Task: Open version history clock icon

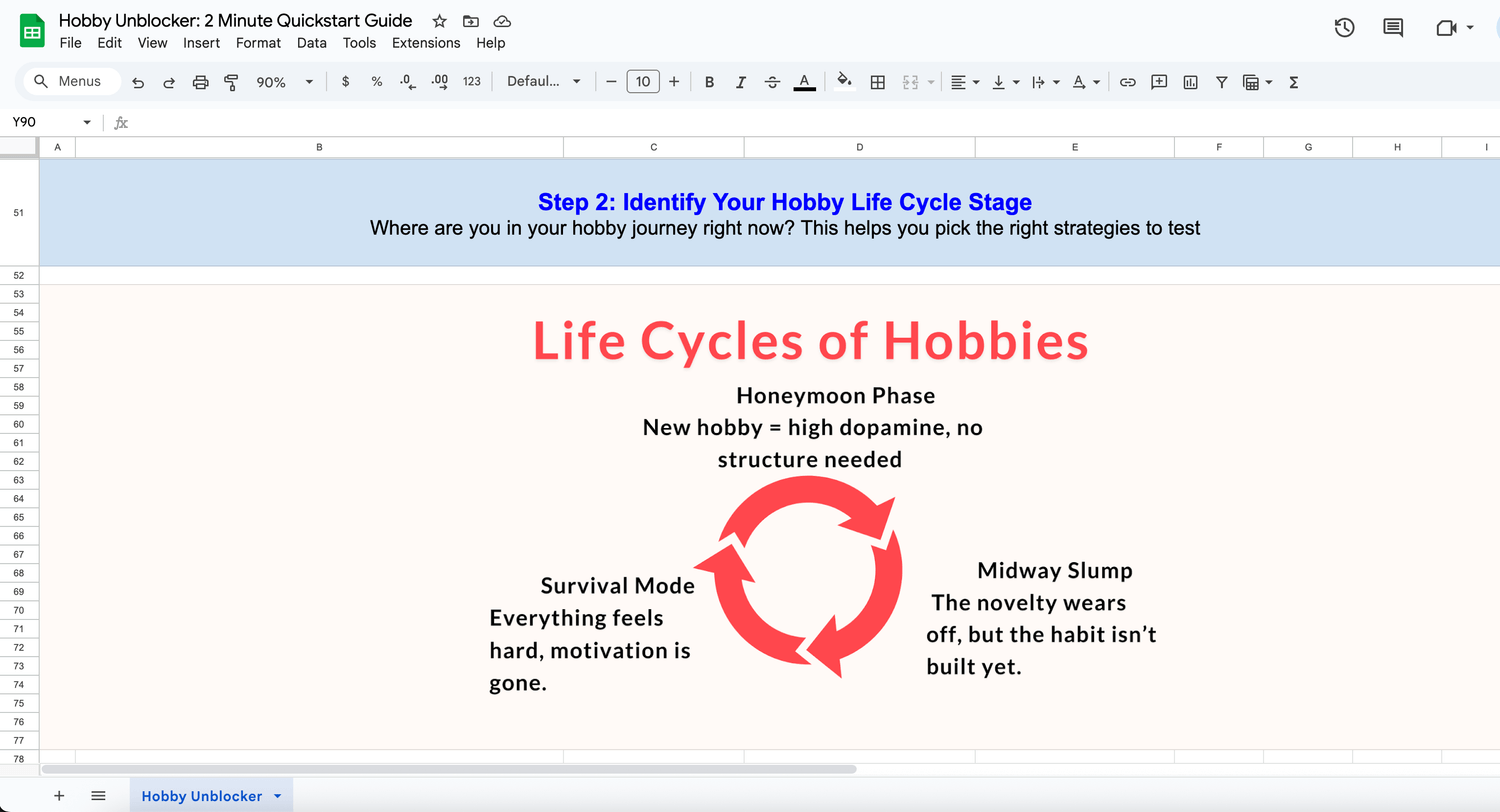Action: [1345, 28]
